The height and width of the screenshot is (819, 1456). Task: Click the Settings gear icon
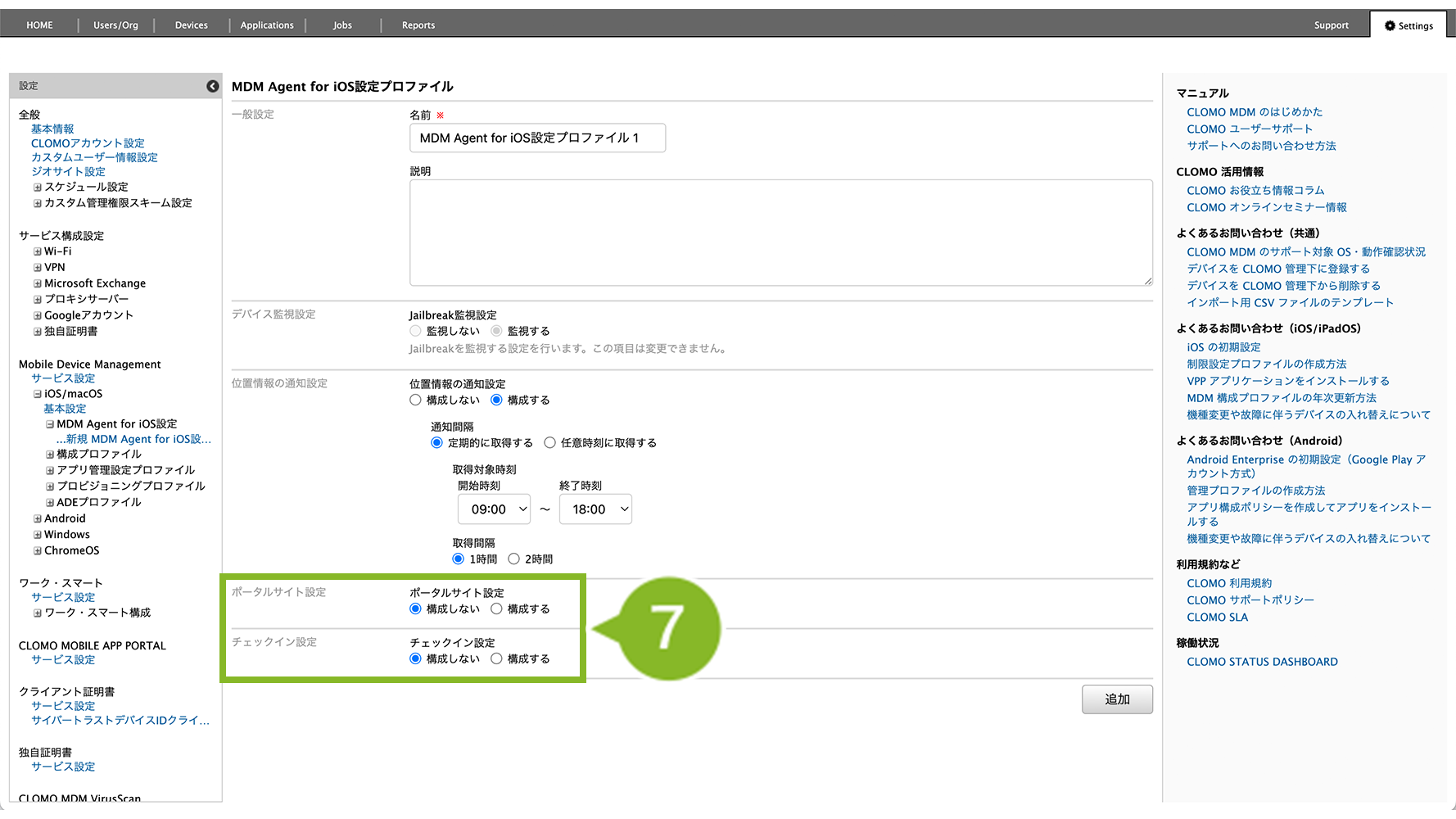(1390, 26)
